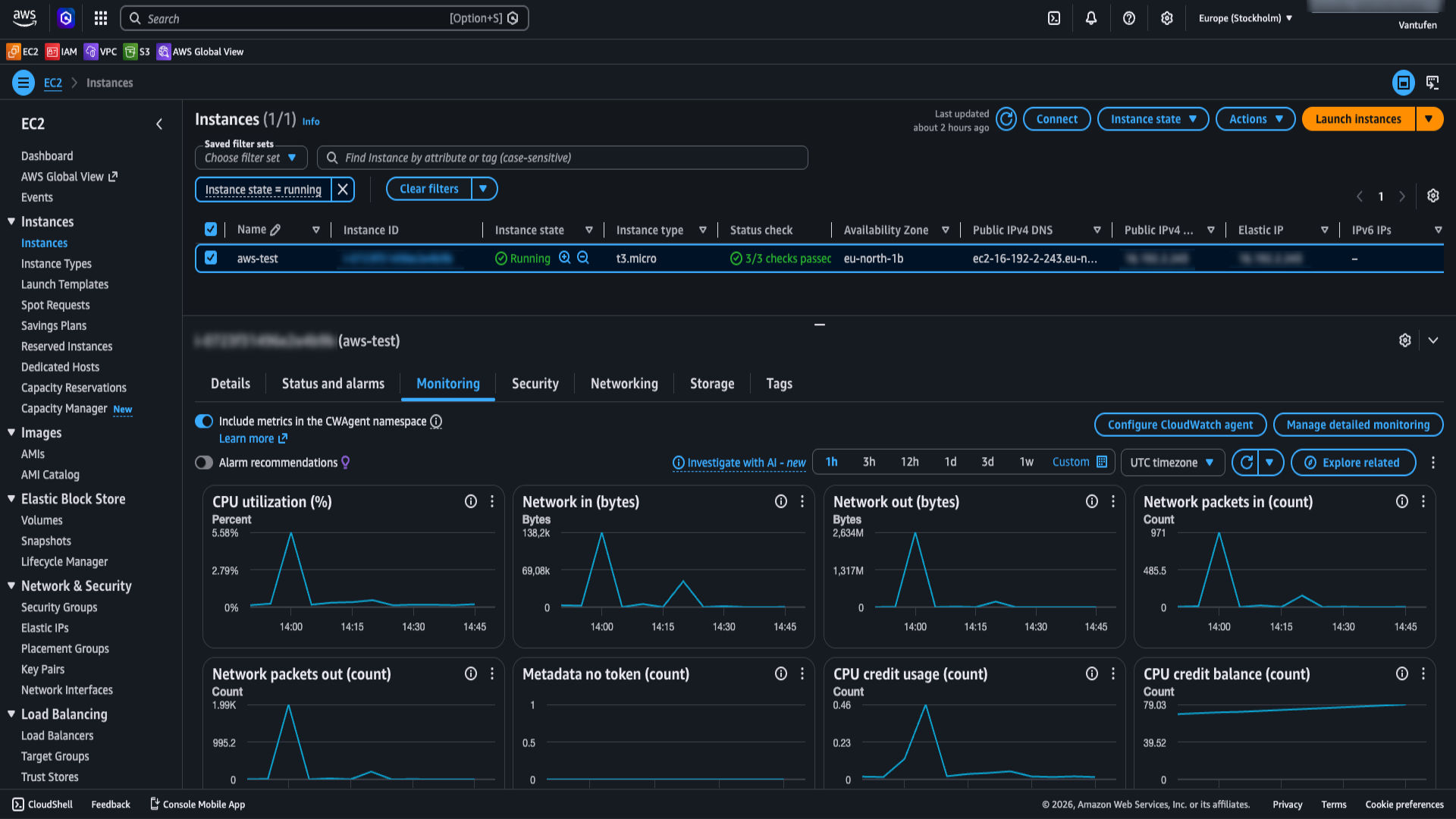Click Configure CloudWatch agent

pos(1180,425)
